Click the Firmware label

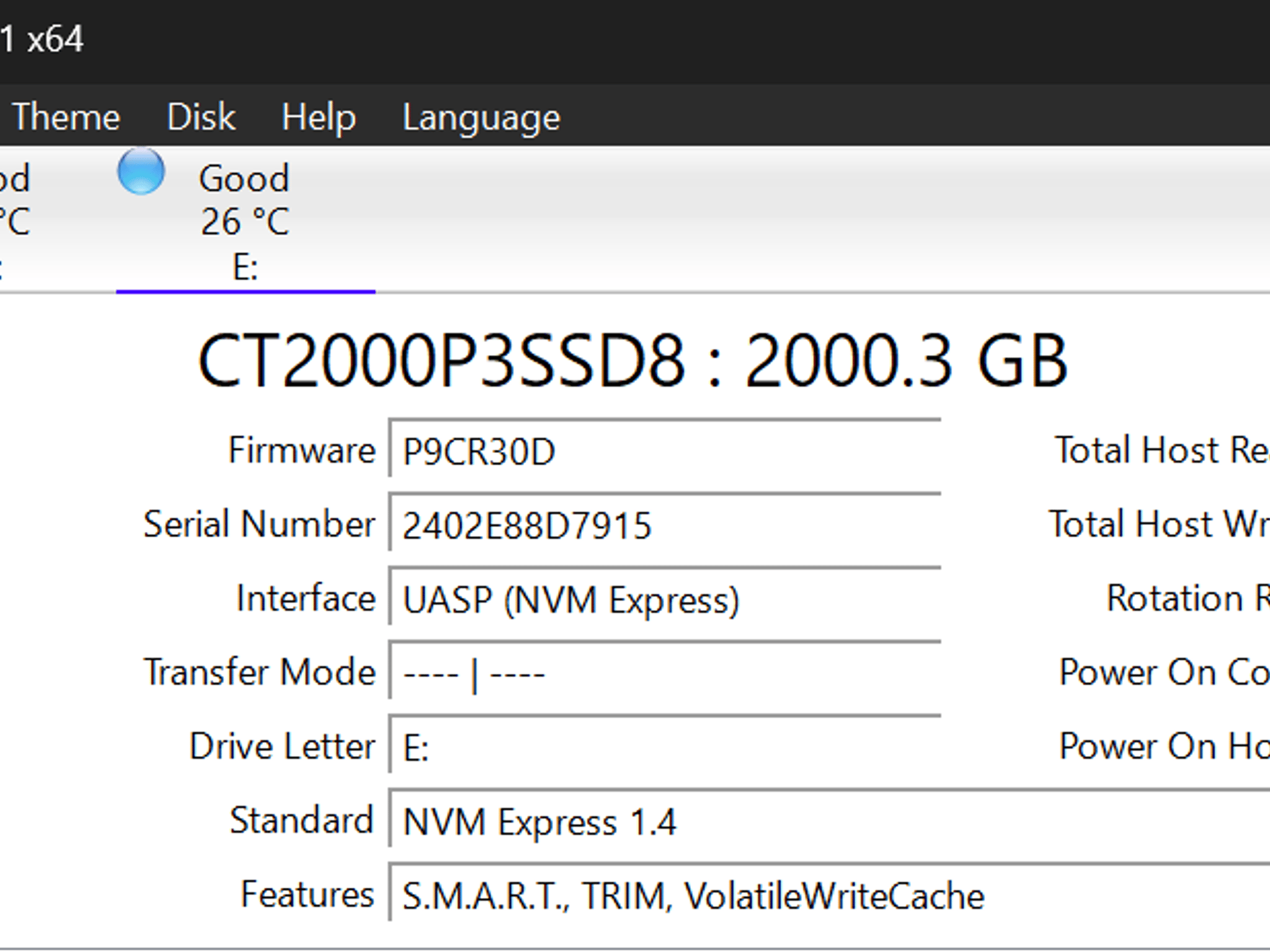(x=302, y=450)
